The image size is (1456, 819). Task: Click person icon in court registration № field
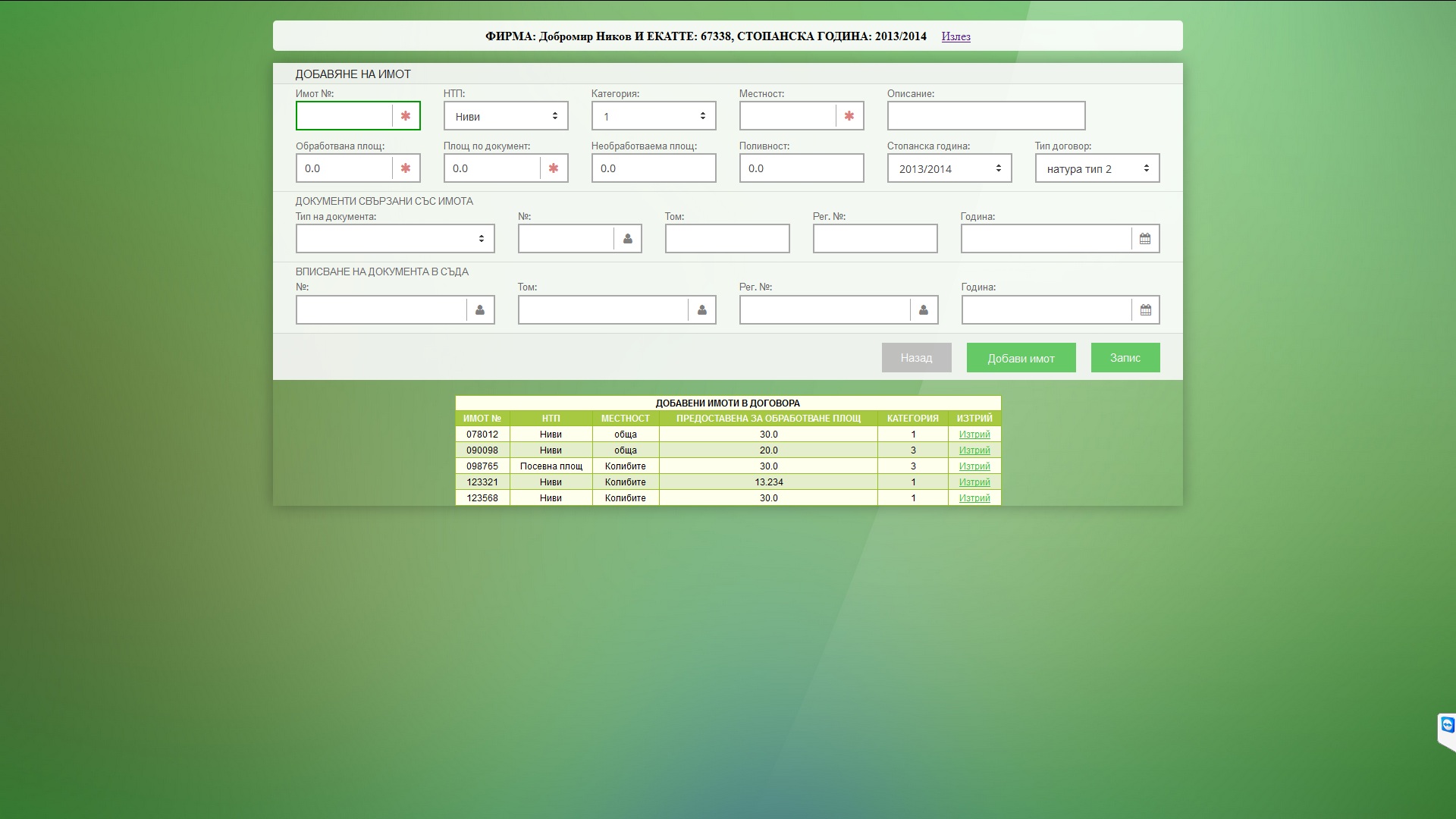pyautogui.click(x=480, y=310)
